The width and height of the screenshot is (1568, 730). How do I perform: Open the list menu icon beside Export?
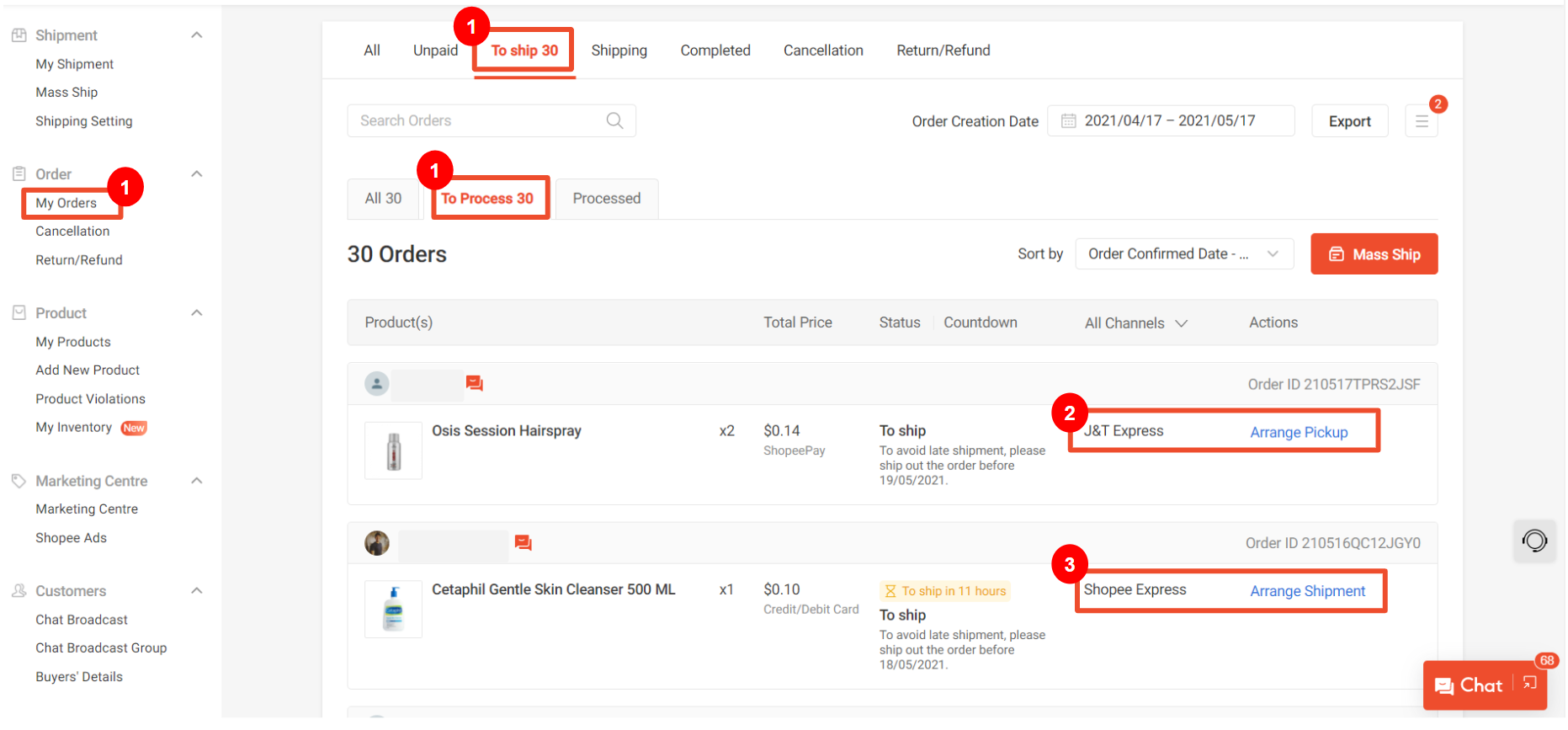1421,121
